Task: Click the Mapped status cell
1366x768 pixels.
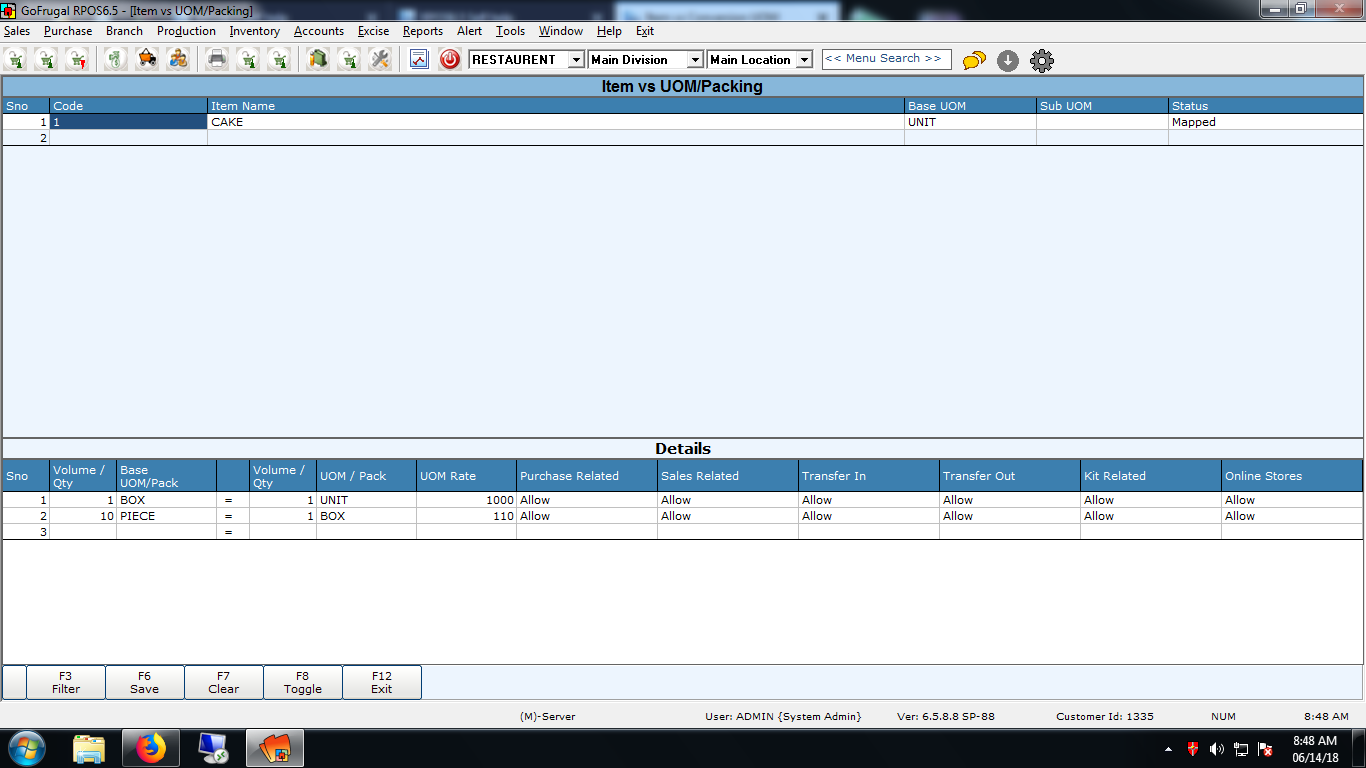Action: (x=1265, y=122)
